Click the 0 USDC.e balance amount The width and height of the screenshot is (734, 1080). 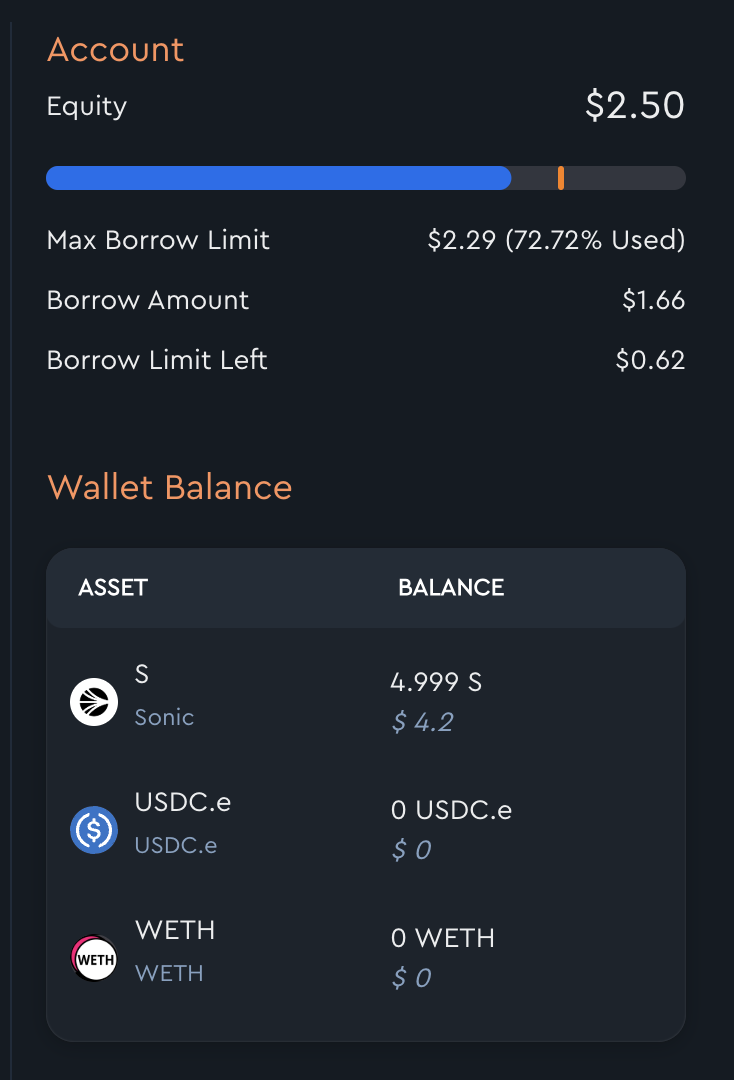click(x=451, y=810)
